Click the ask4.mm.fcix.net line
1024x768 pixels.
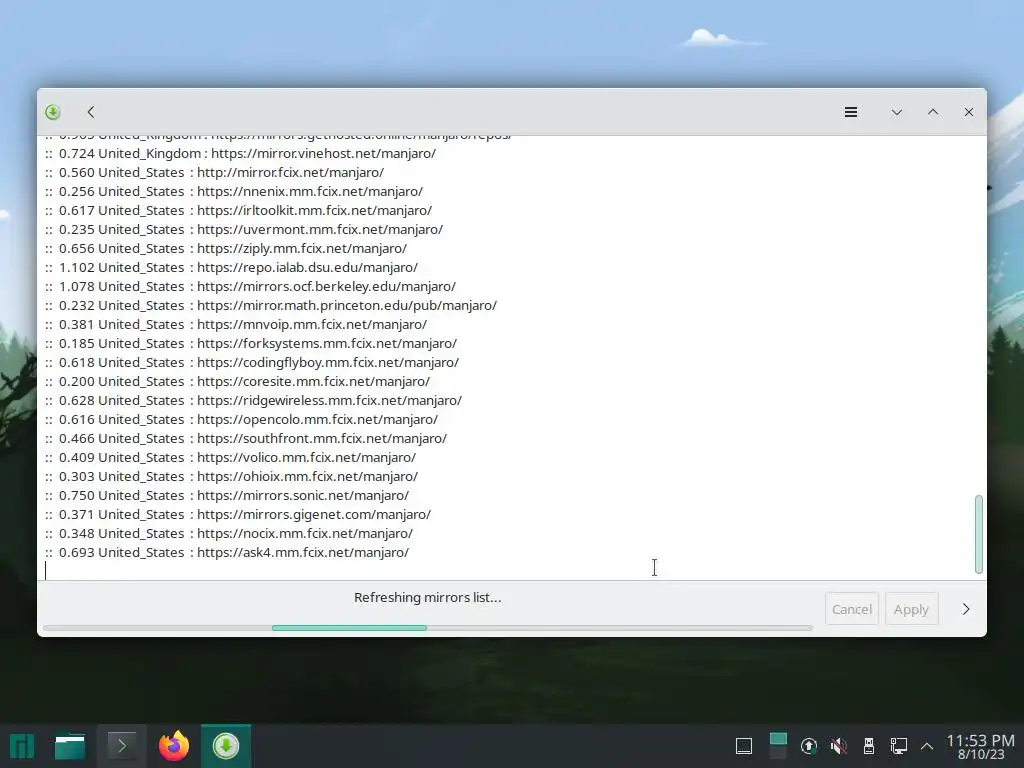coord(227,551)
